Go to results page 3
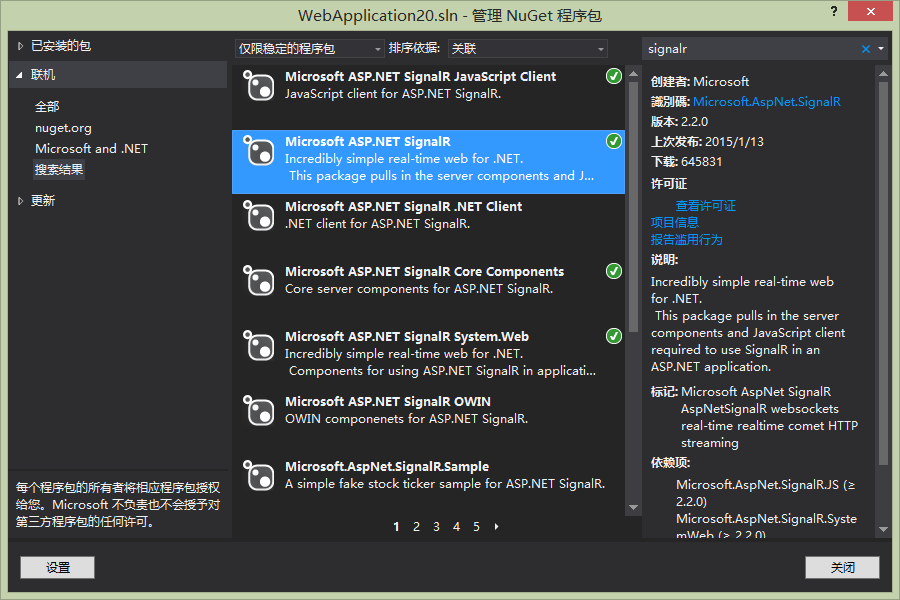 coord(436,527)
